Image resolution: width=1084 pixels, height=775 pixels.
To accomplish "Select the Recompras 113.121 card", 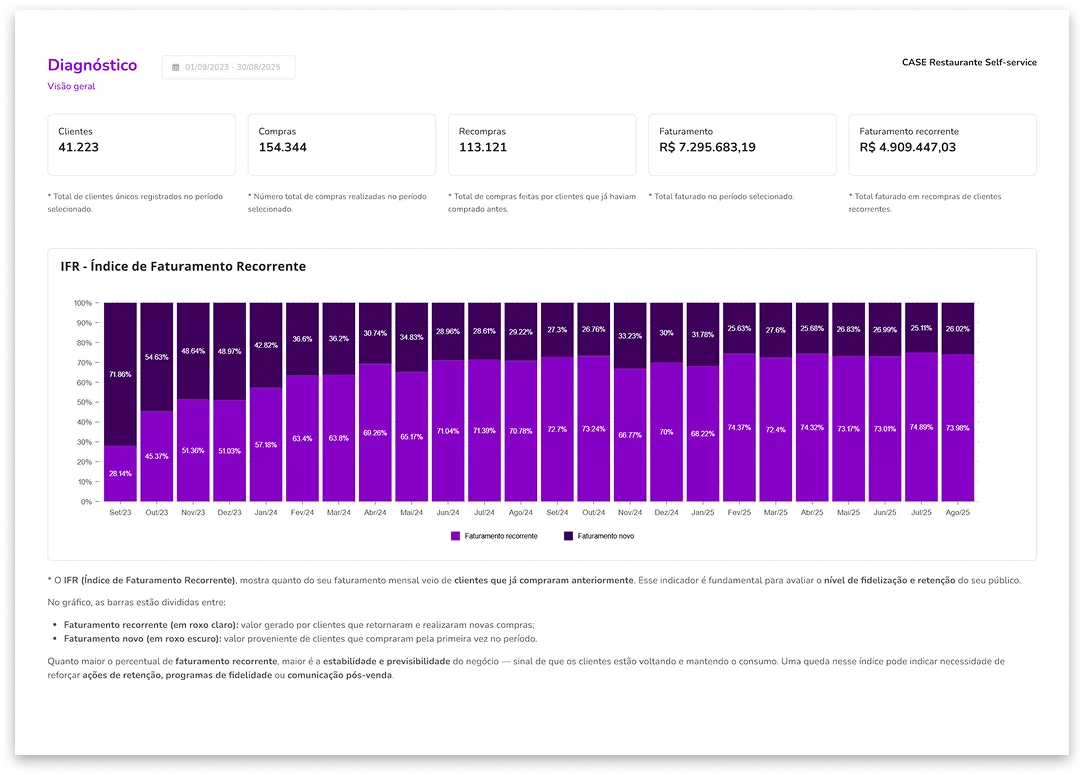I will click(541, 145).
